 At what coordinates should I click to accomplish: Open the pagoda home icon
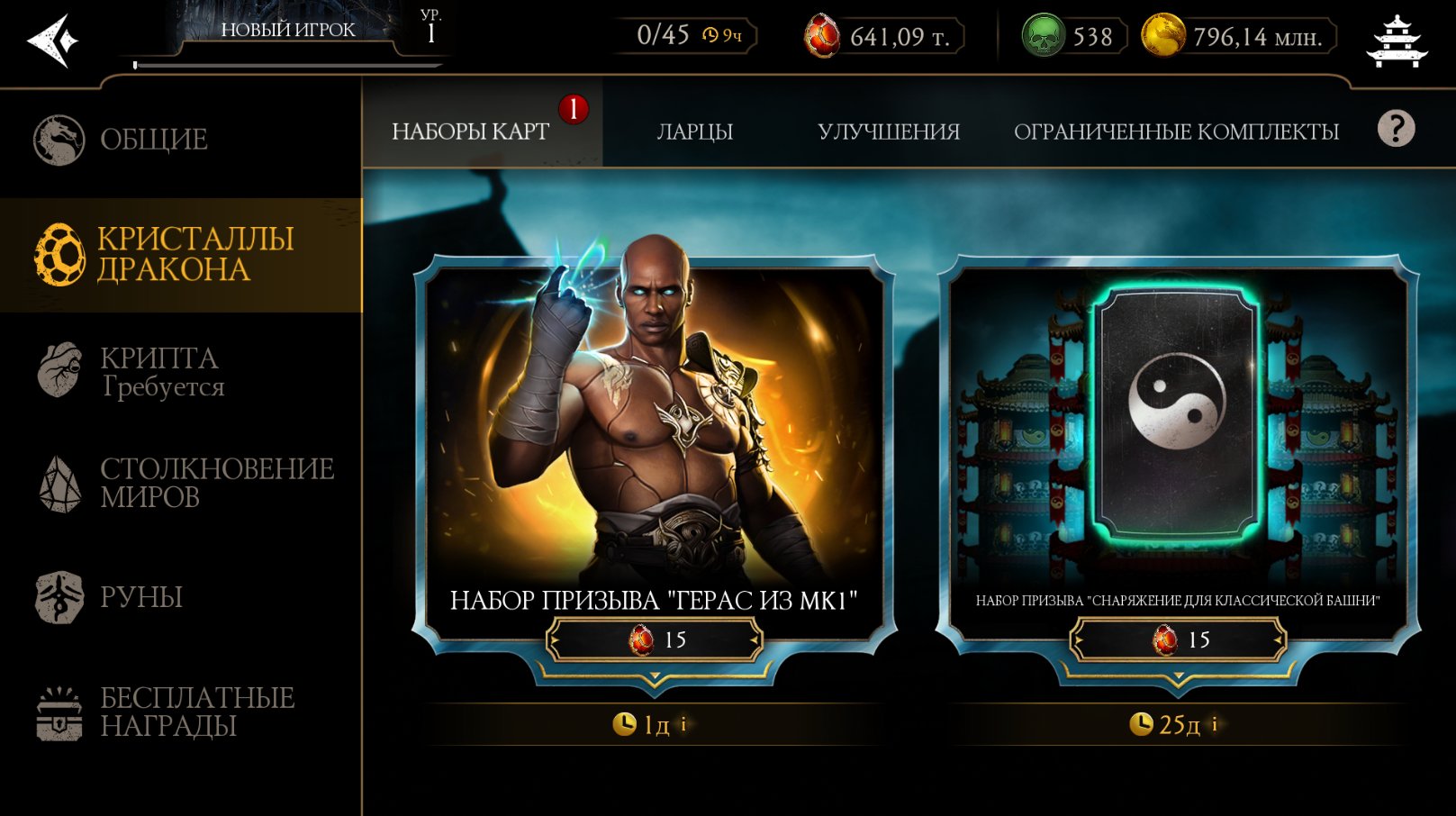(x=1397, y=41)
